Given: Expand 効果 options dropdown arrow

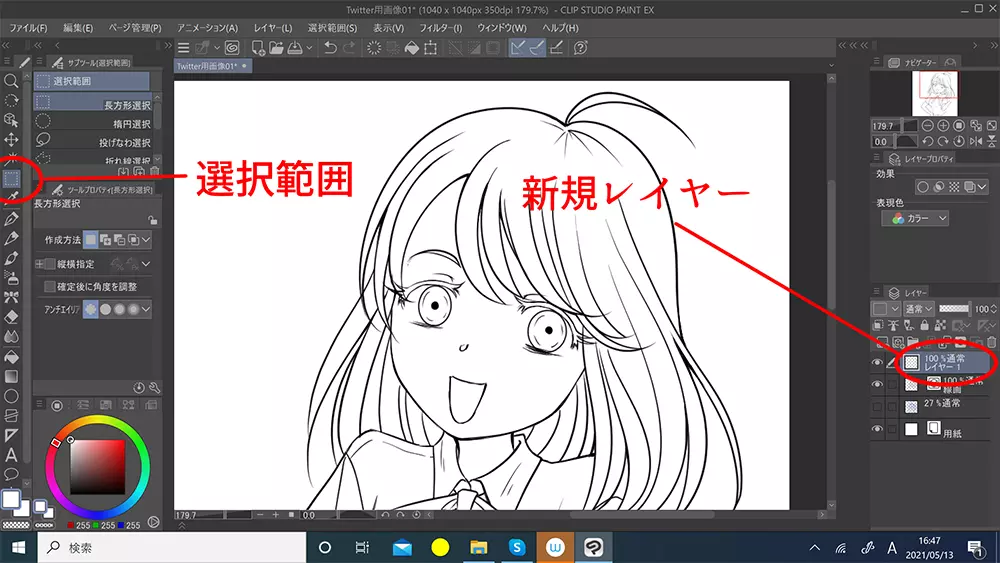Looking at the screenshot, I should tap(982, 187).
